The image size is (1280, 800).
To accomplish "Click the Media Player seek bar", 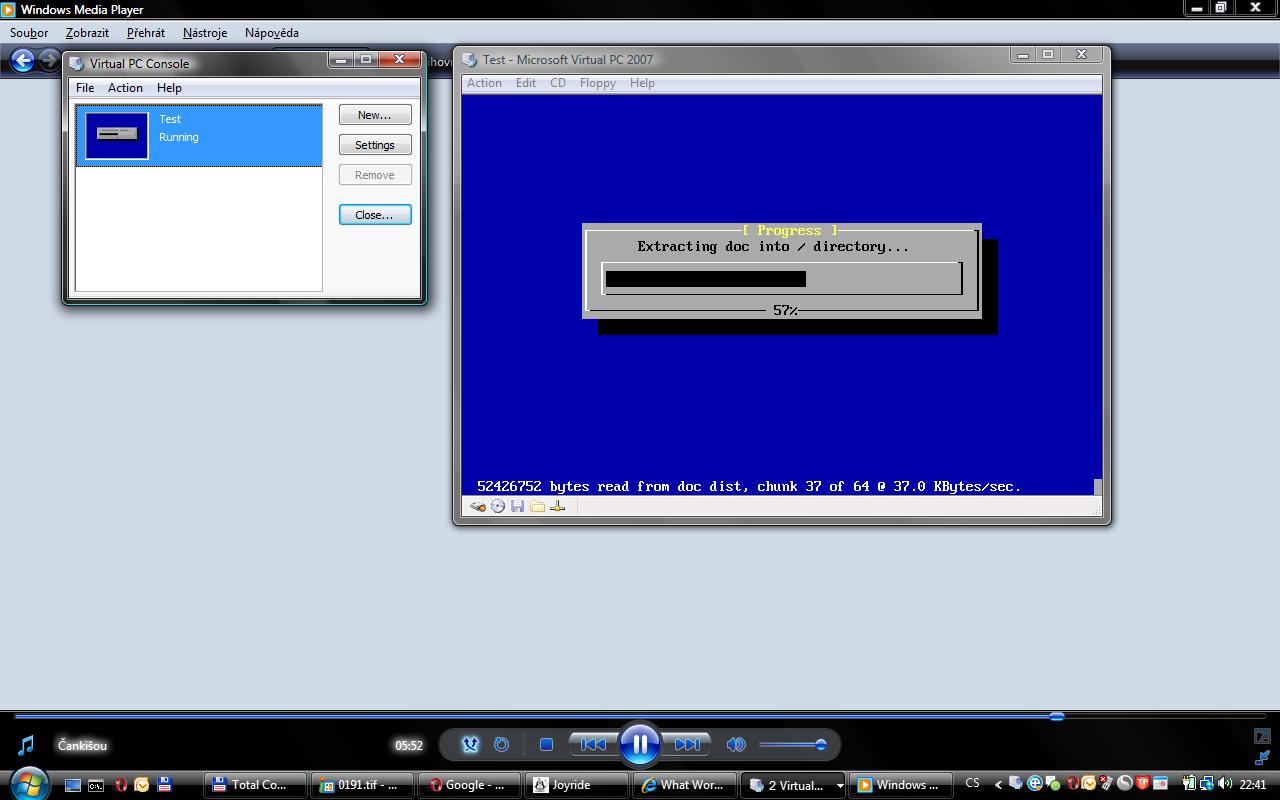I will [640, 716].
